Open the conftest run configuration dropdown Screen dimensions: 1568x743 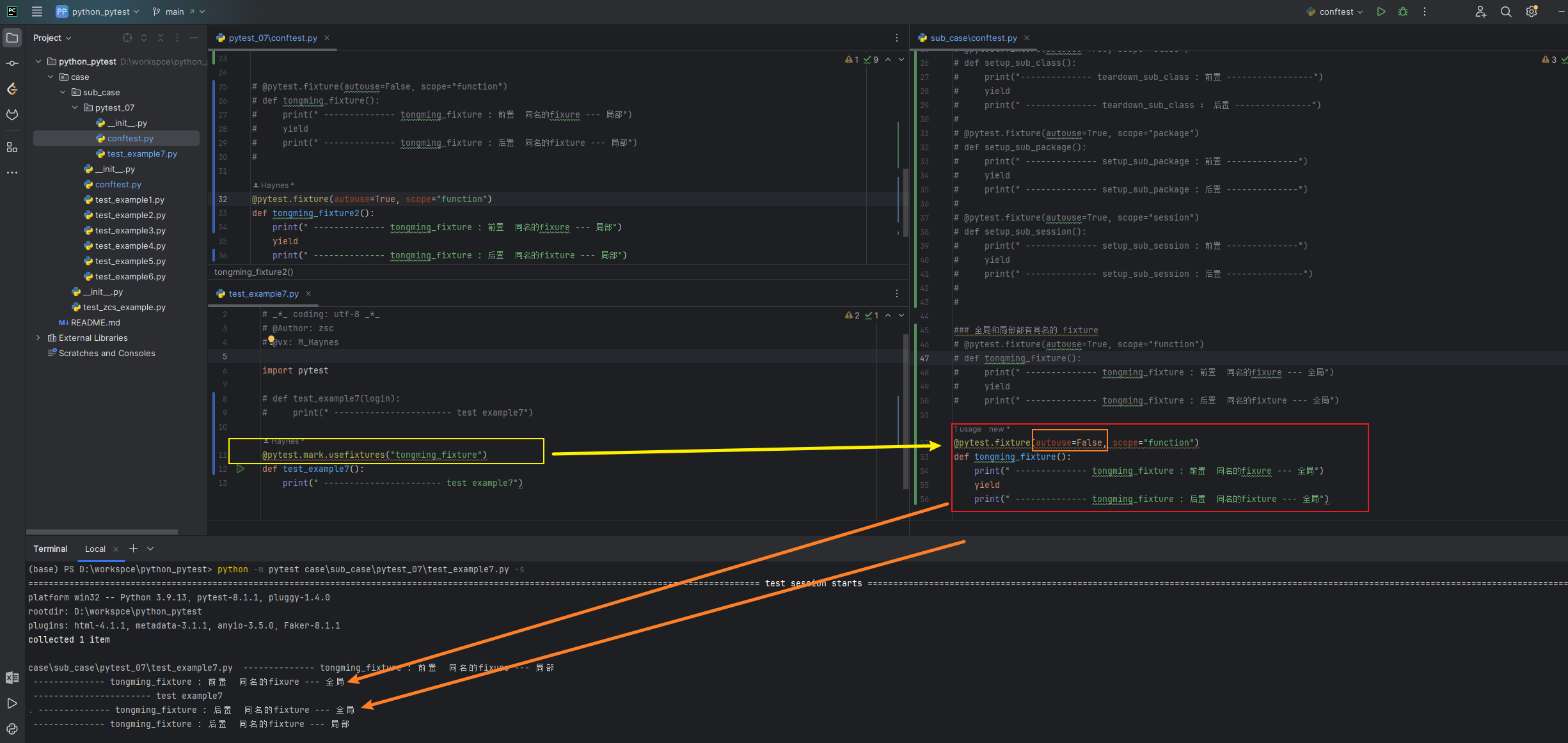(x=1335, y=12)
